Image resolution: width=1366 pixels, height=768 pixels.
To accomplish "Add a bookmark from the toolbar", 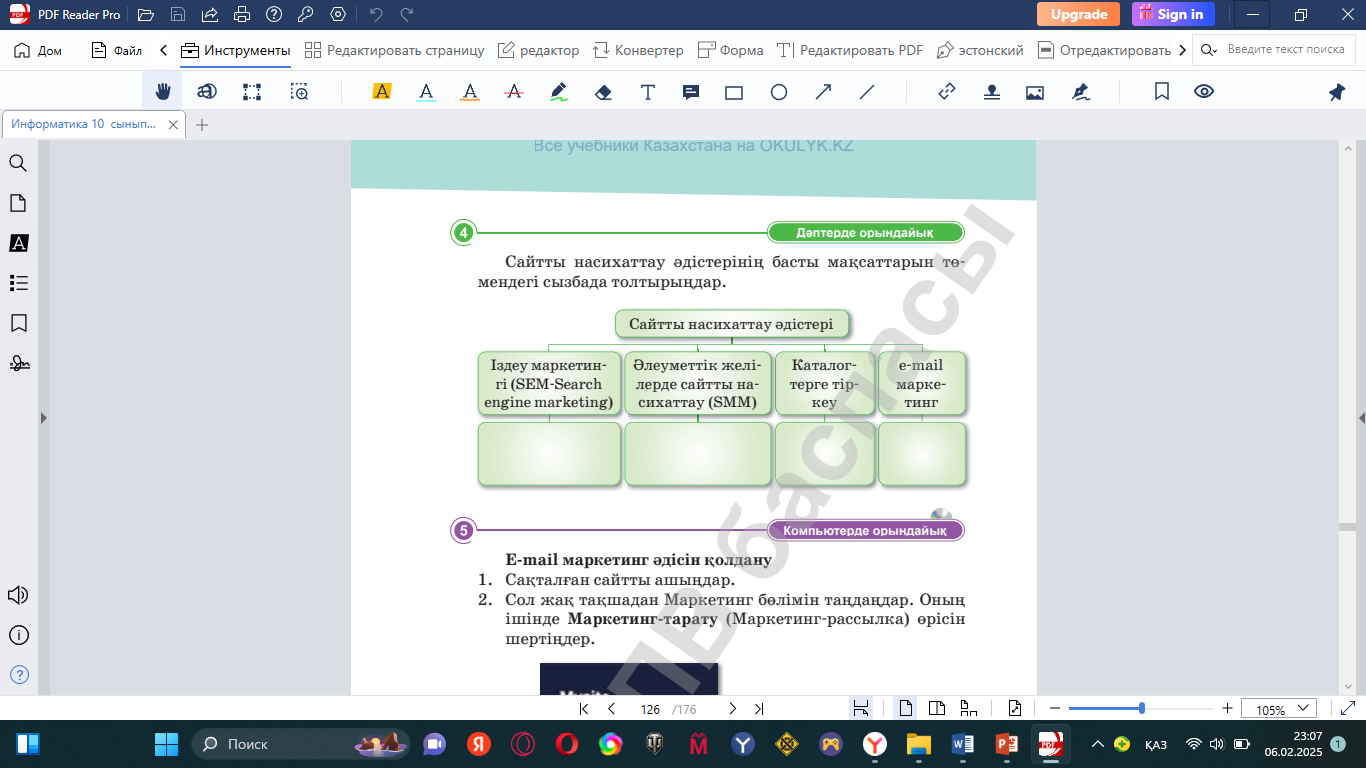I will (1162, 92).
